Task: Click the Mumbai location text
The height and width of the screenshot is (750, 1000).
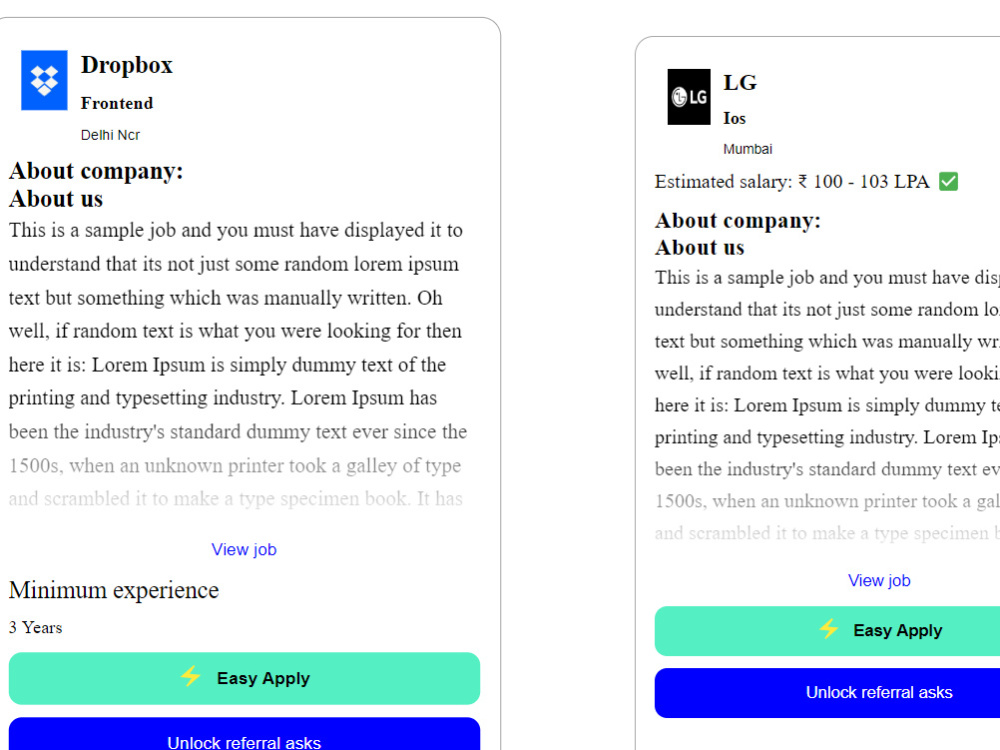Action: [x=747, y=149]
